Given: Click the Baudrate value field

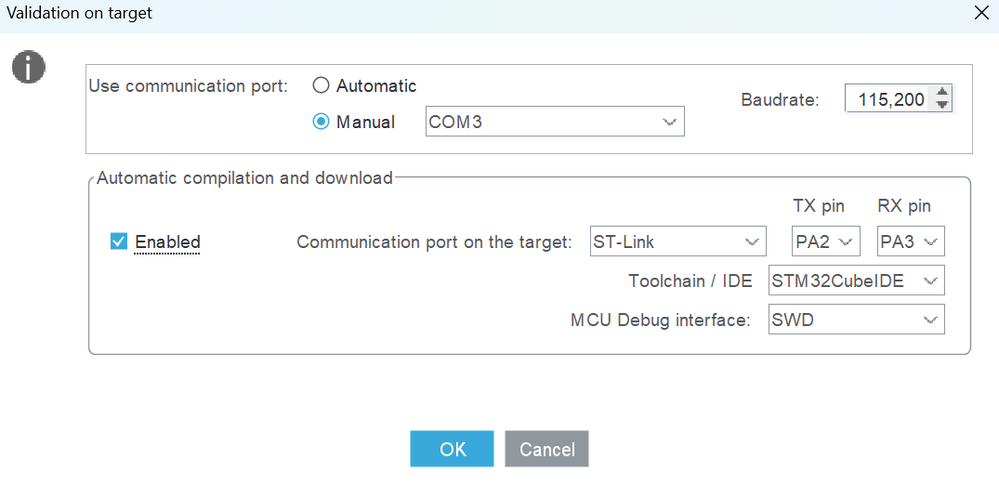Looking at the screenshot, I should tap(888, 99).
